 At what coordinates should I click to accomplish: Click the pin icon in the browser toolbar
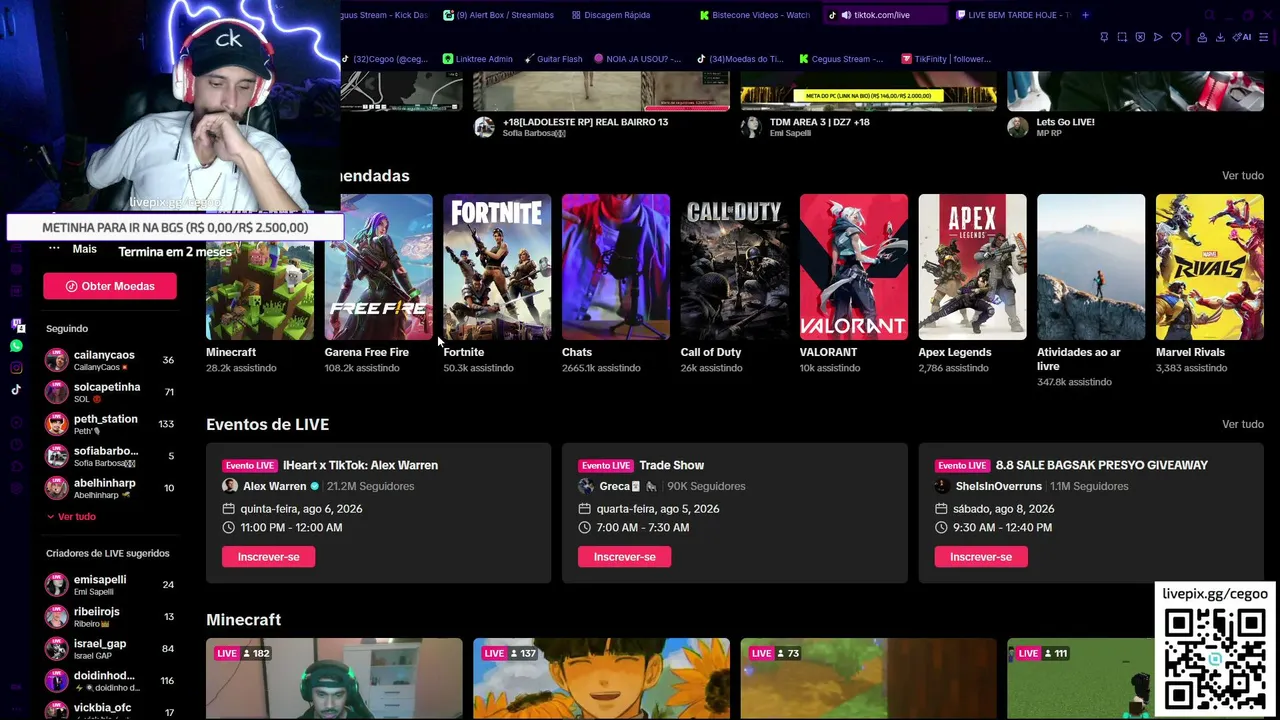(x=1104, y=37)
